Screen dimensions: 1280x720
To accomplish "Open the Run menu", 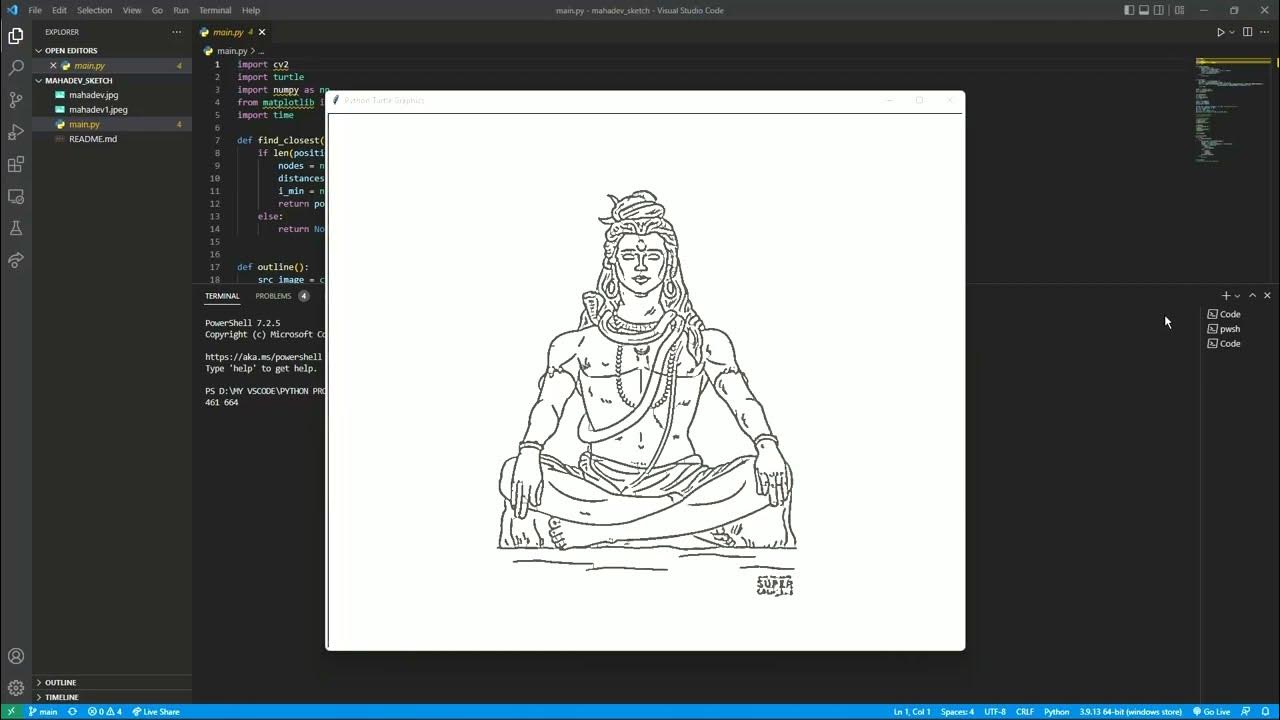I will click(181, 10).
